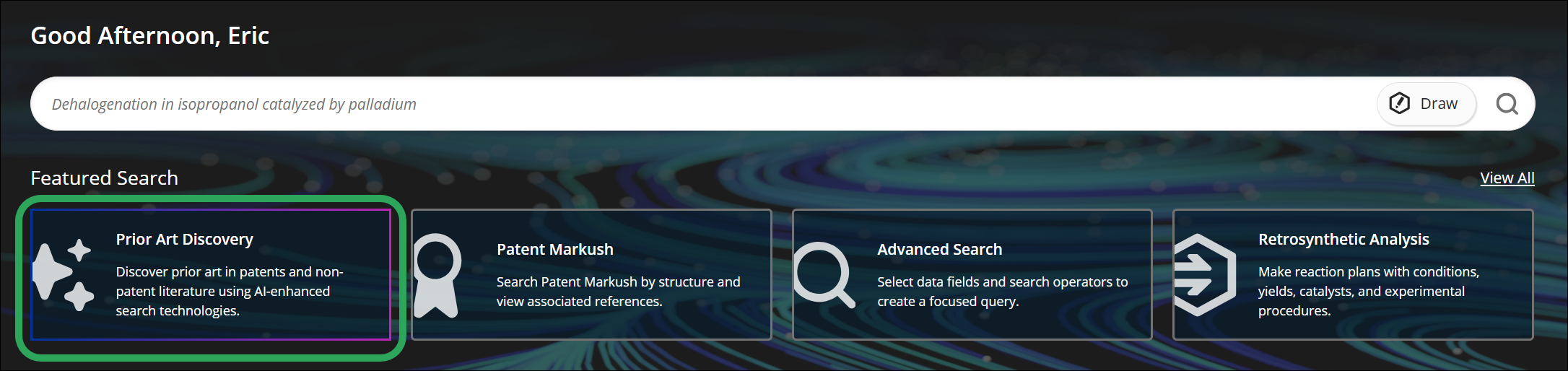Viewport: 1568px width, 371px height.
Task: Click the Good Afternoon, Eric greeting
Action: pos(150,35)
